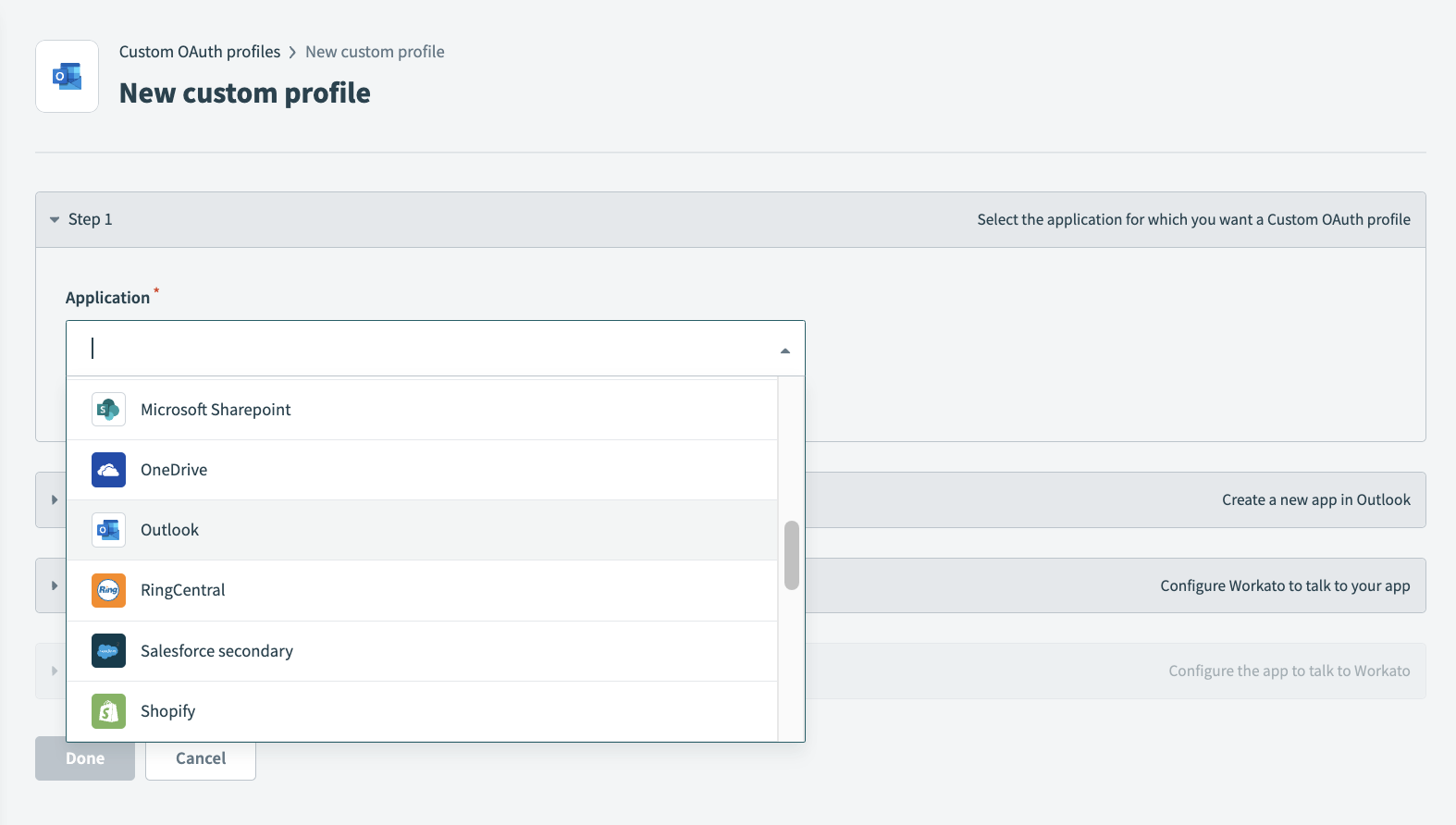
Task: Click 'Create a new app in Outlook' text
Action: click(1315, 499)
